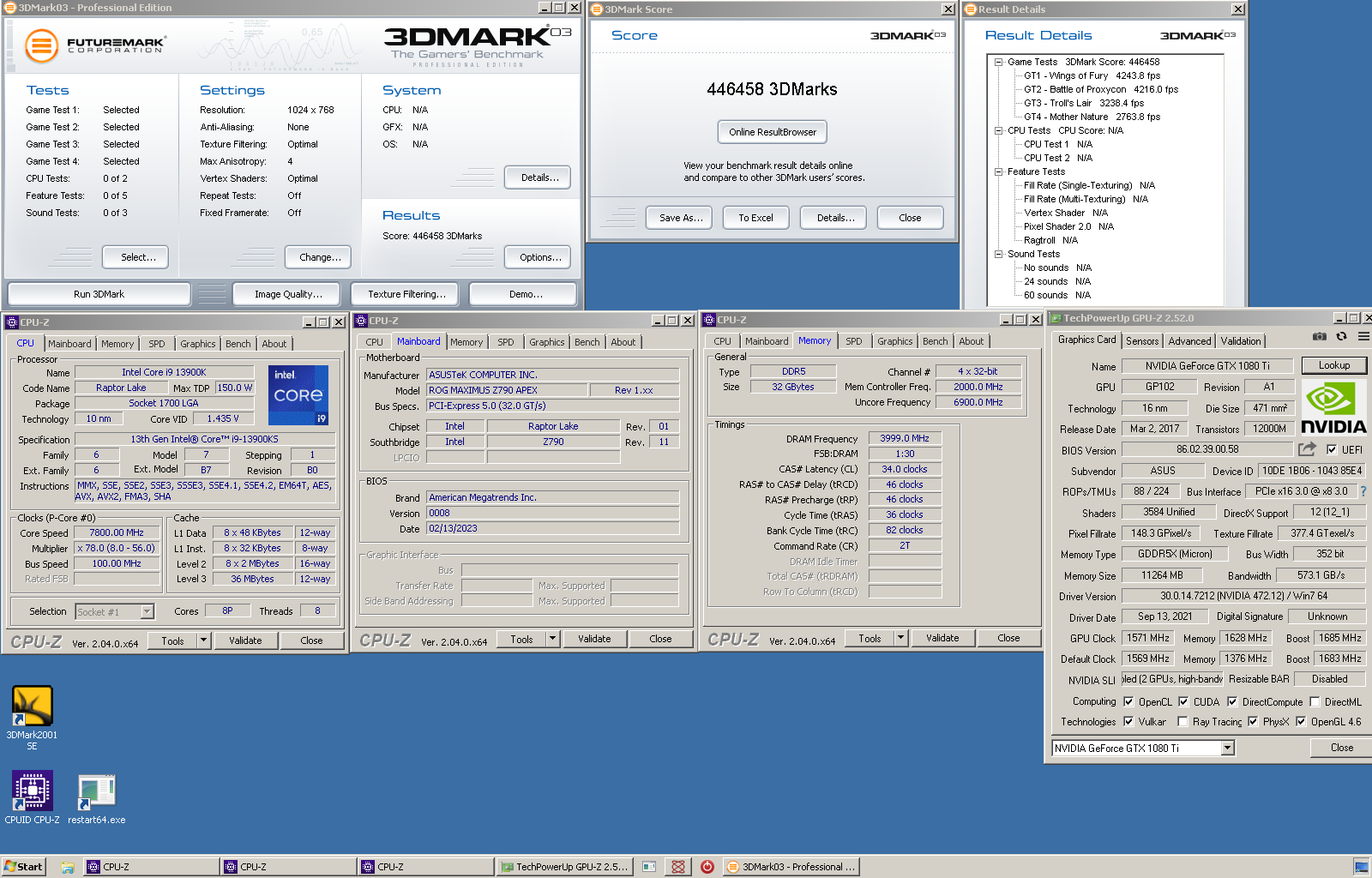Collapse the Feature Tests tree node
Screen dimensions: 1372x878
point(999,171)
